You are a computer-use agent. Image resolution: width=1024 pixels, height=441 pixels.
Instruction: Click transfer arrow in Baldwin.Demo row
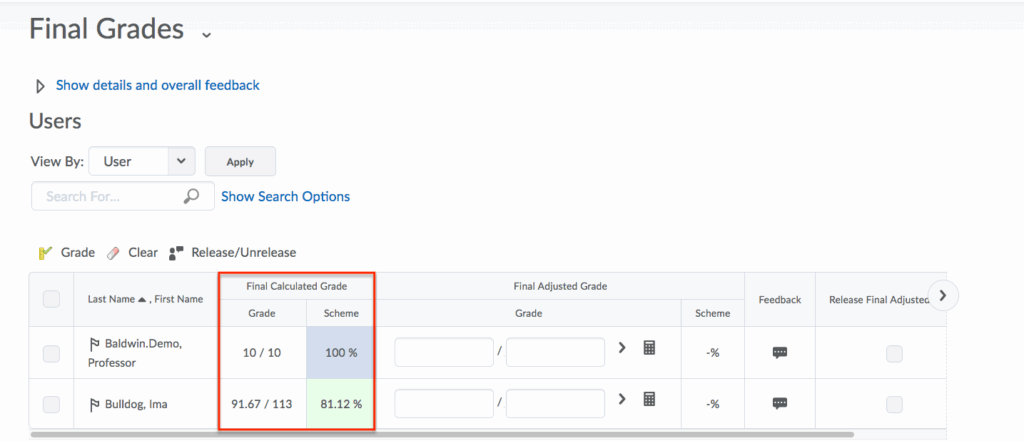click(621, 348)
